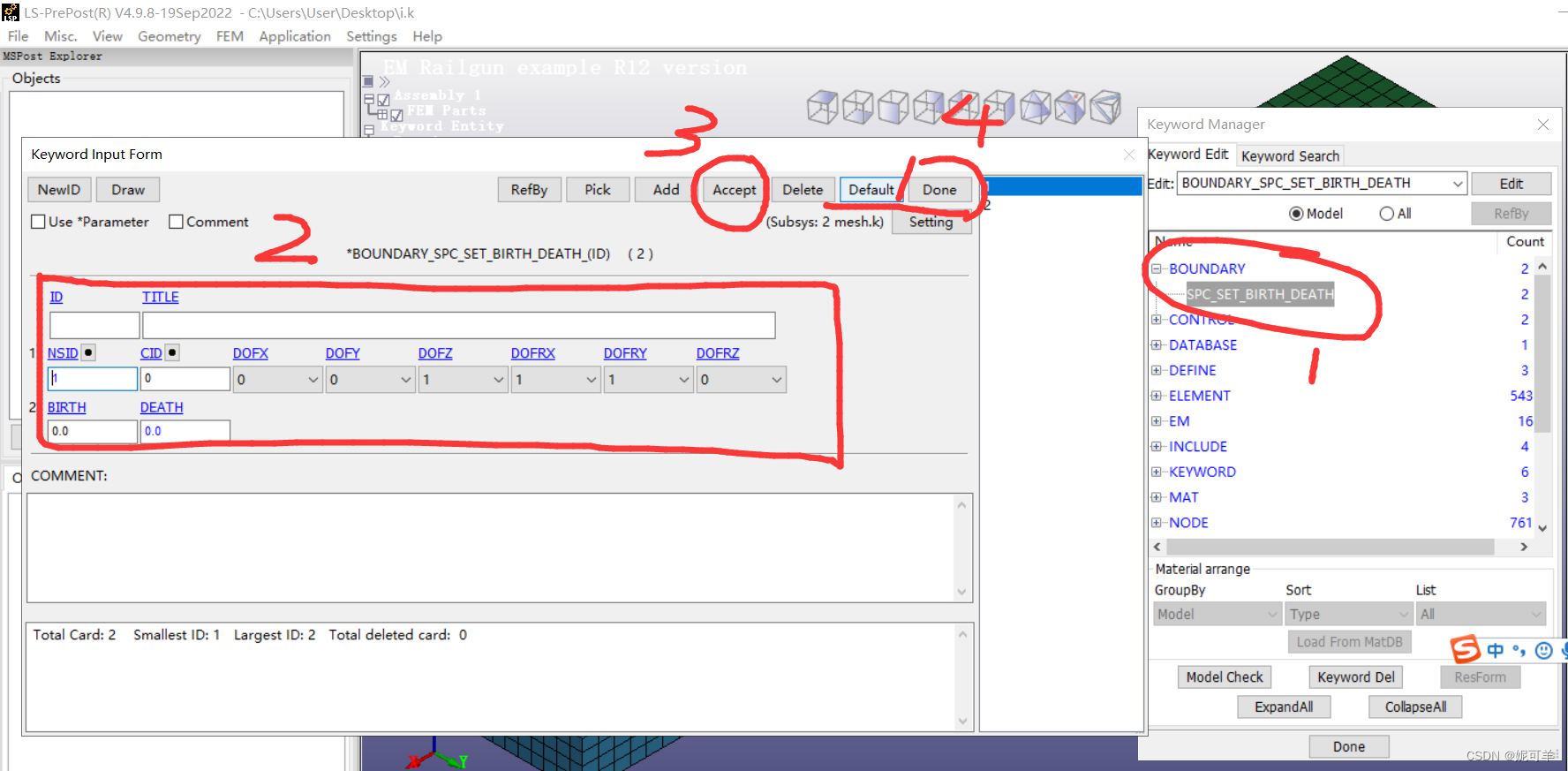
Task: Click the Sogou input method S logo
Action: point(1465,650)
